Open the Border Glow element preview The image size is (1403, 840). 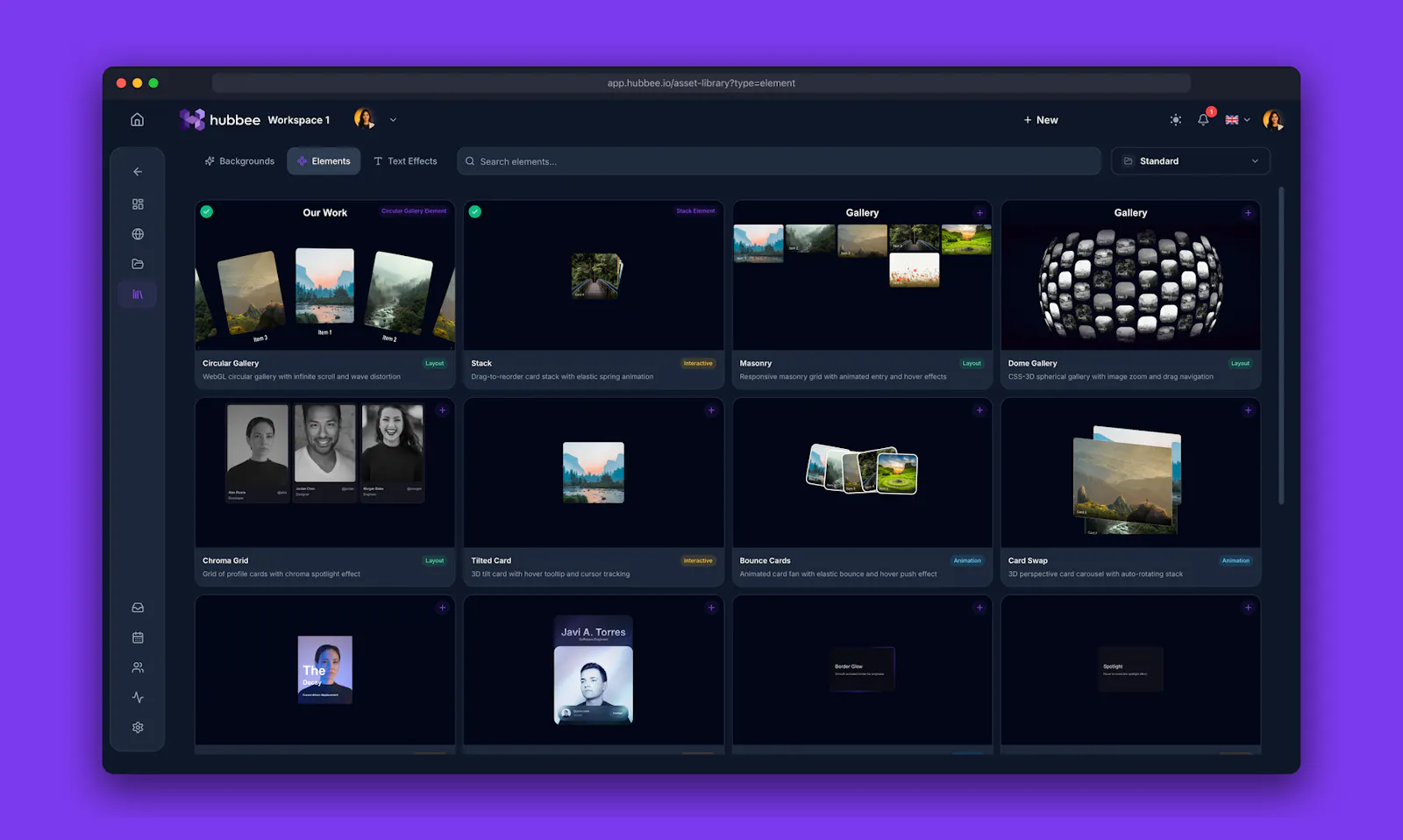click(862, 669)
